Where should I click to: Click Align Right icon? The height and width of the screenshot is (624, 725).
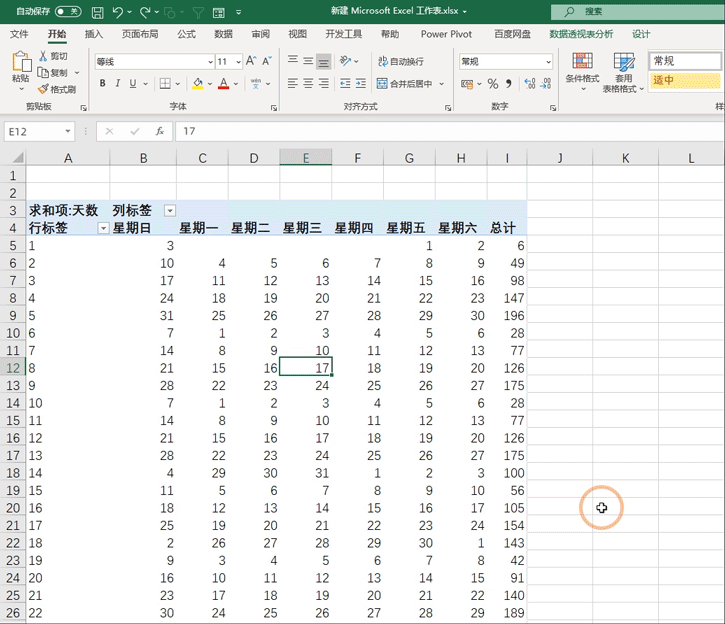[324, 83]
